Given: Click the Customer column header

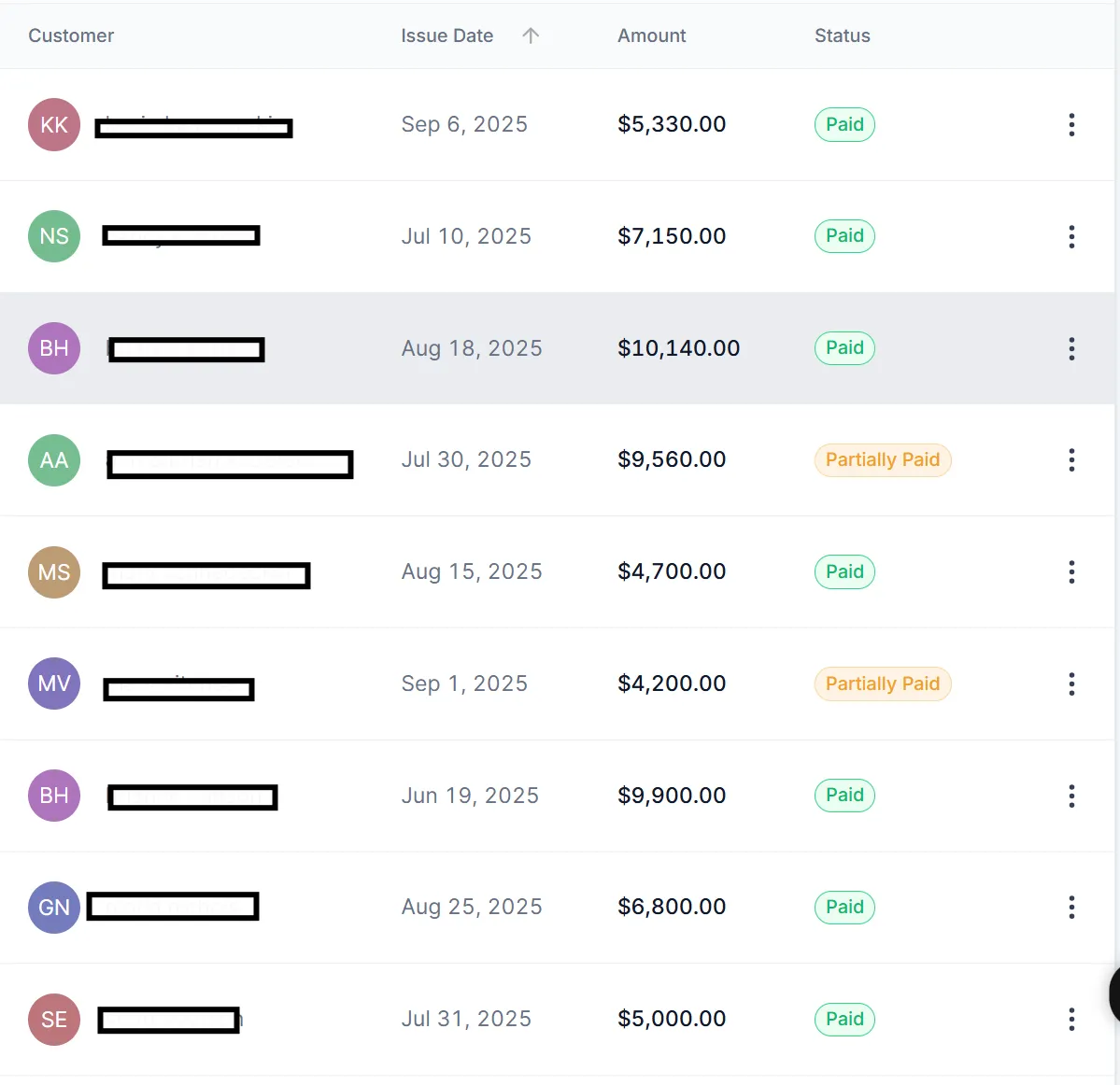Looking at the screenshot, I should pos(71,35).
